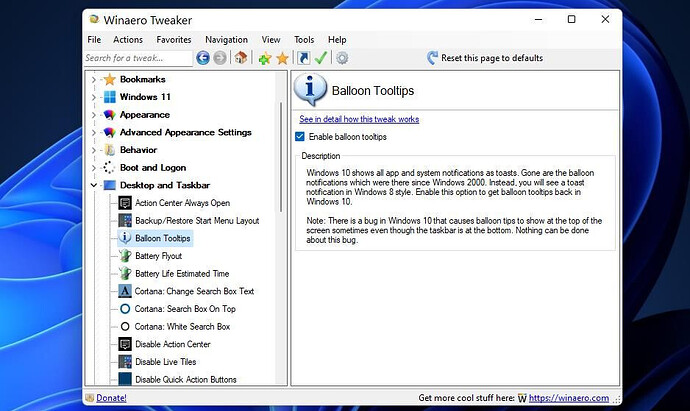
Task: Select Battery Flyout tweak in tree
Action: pyautogui.click(x=158, y=256)
